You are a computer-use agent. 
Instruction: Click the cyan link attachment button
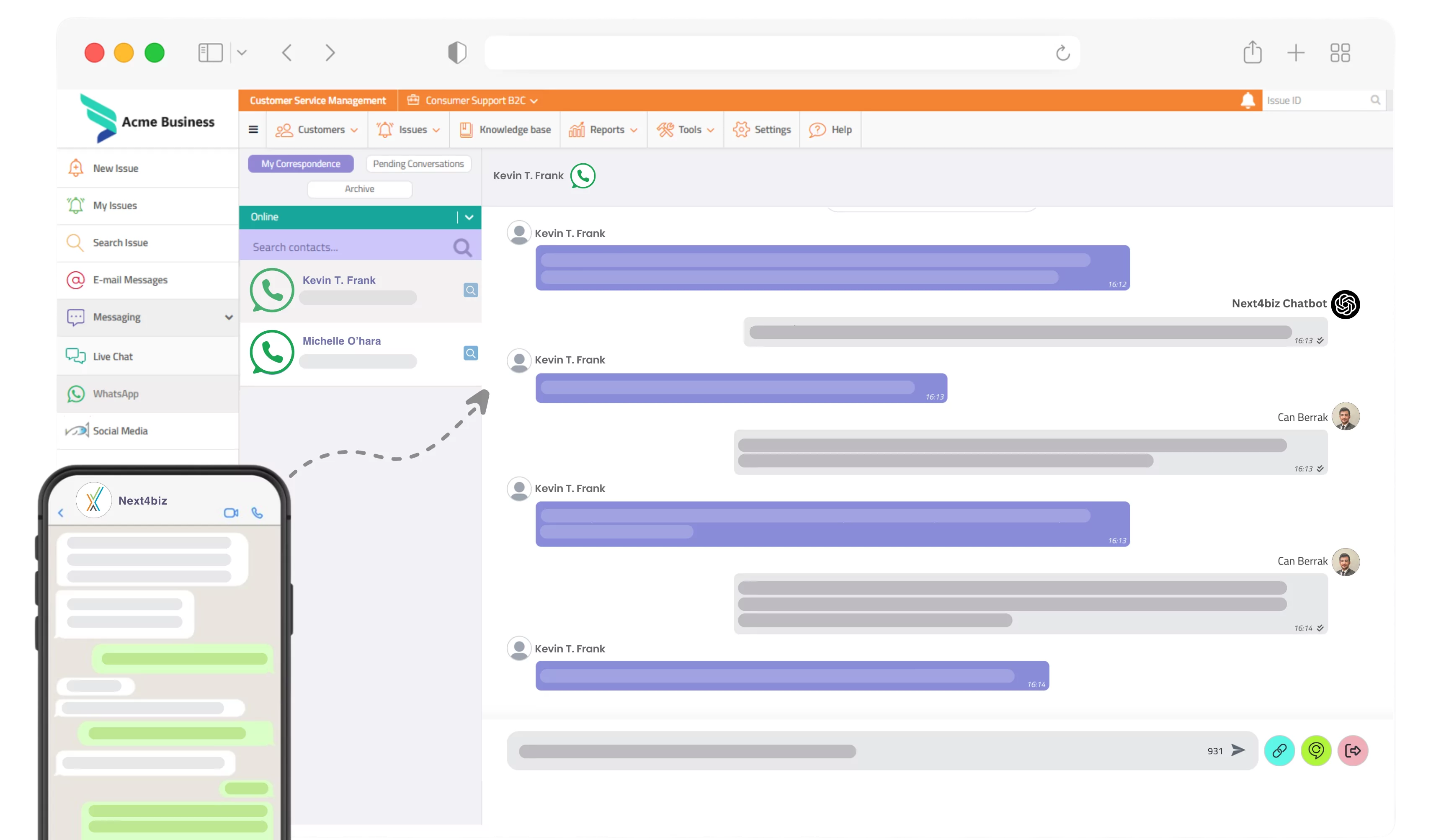point(1279,750)
